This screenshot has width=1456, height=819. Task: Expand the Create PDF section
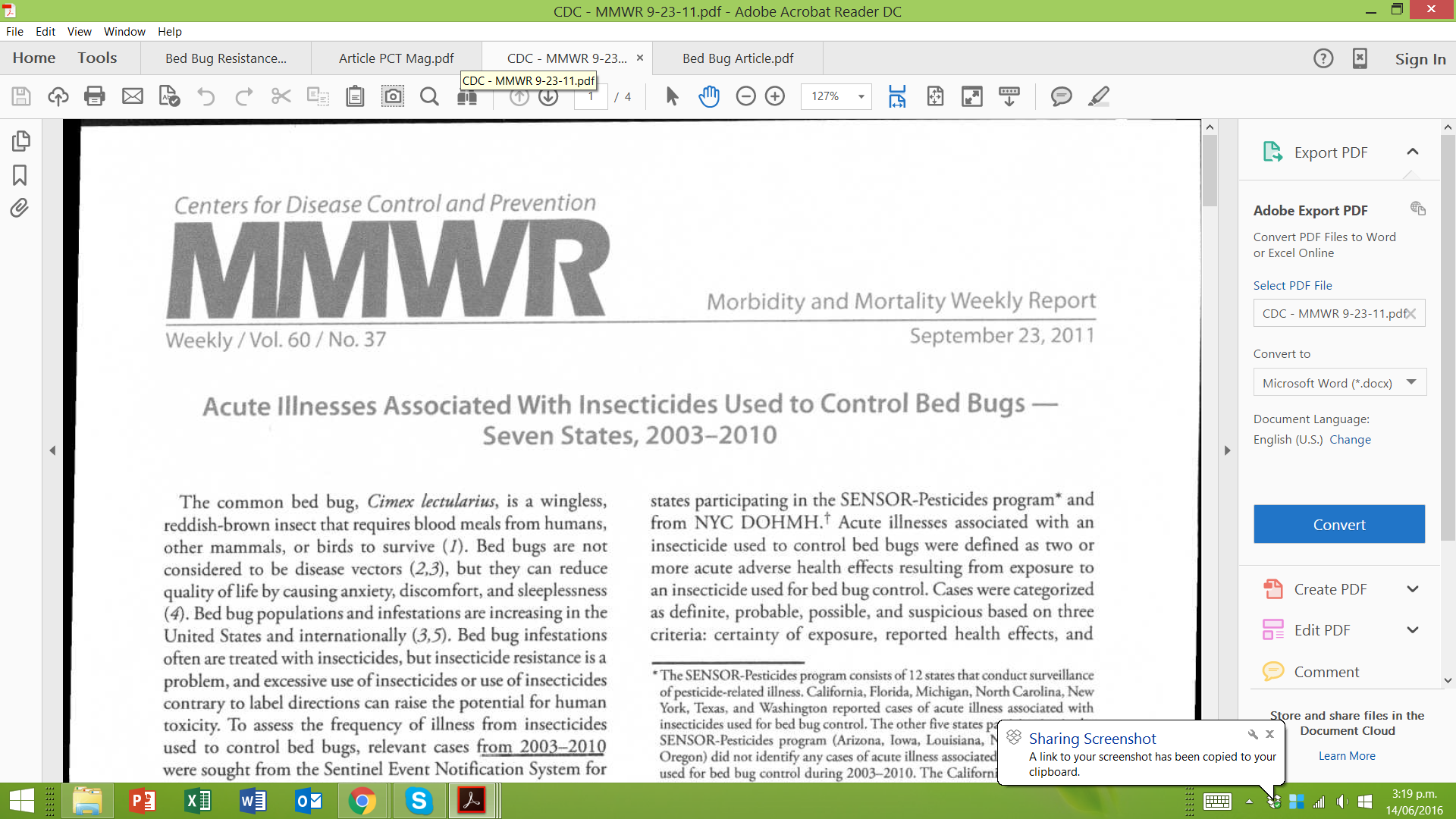[1412, 589]
